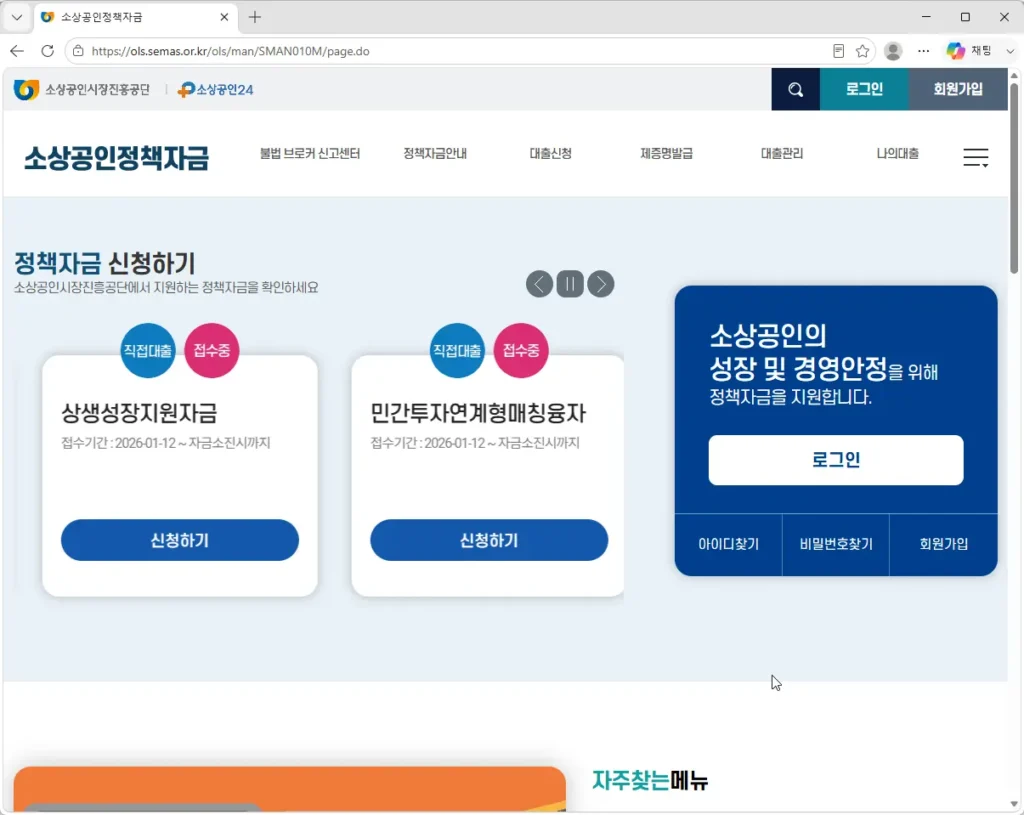Click the 상생성장지원자금 card title

(139, 413)
